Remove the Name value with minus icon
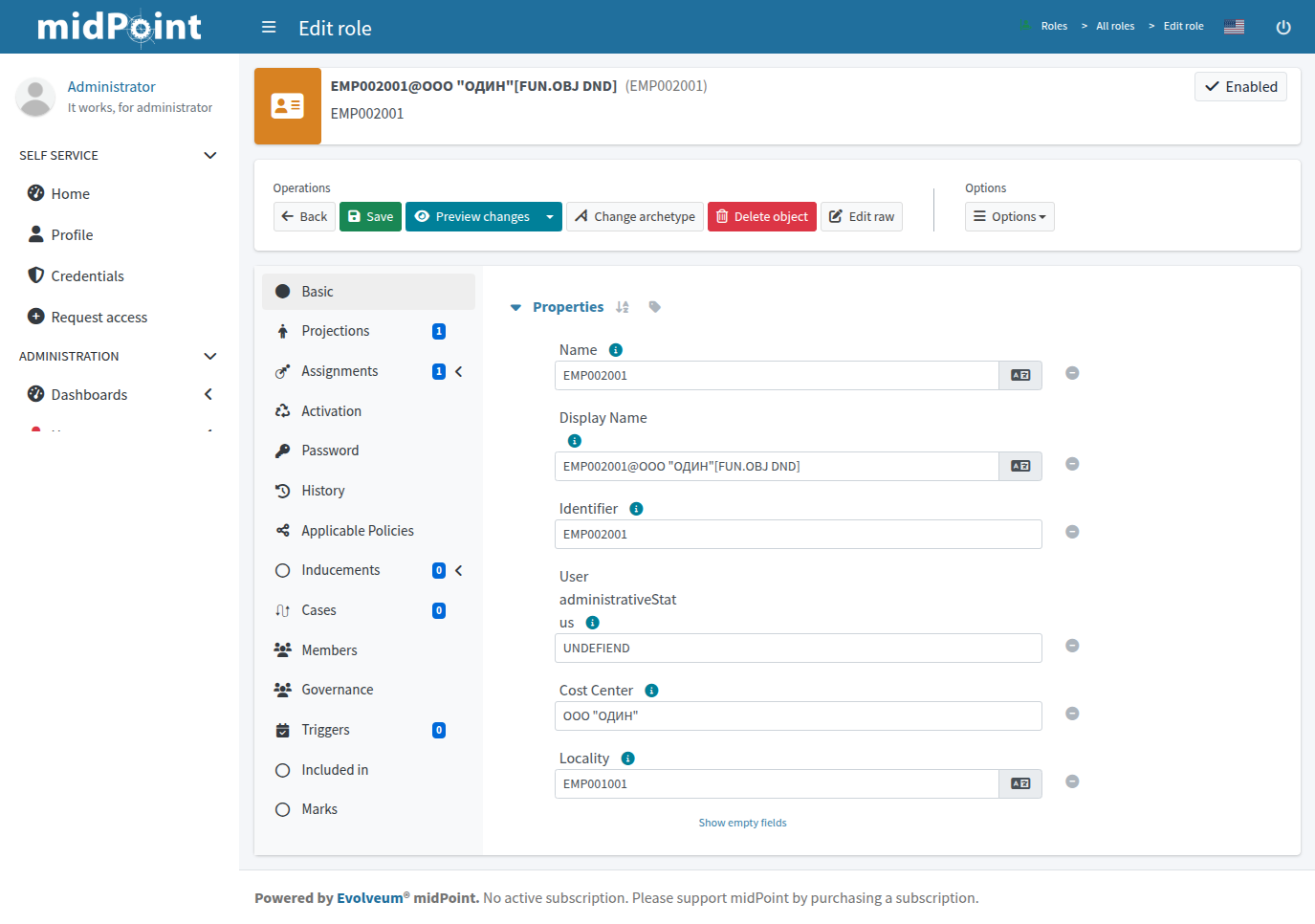 pos(1072,373)
